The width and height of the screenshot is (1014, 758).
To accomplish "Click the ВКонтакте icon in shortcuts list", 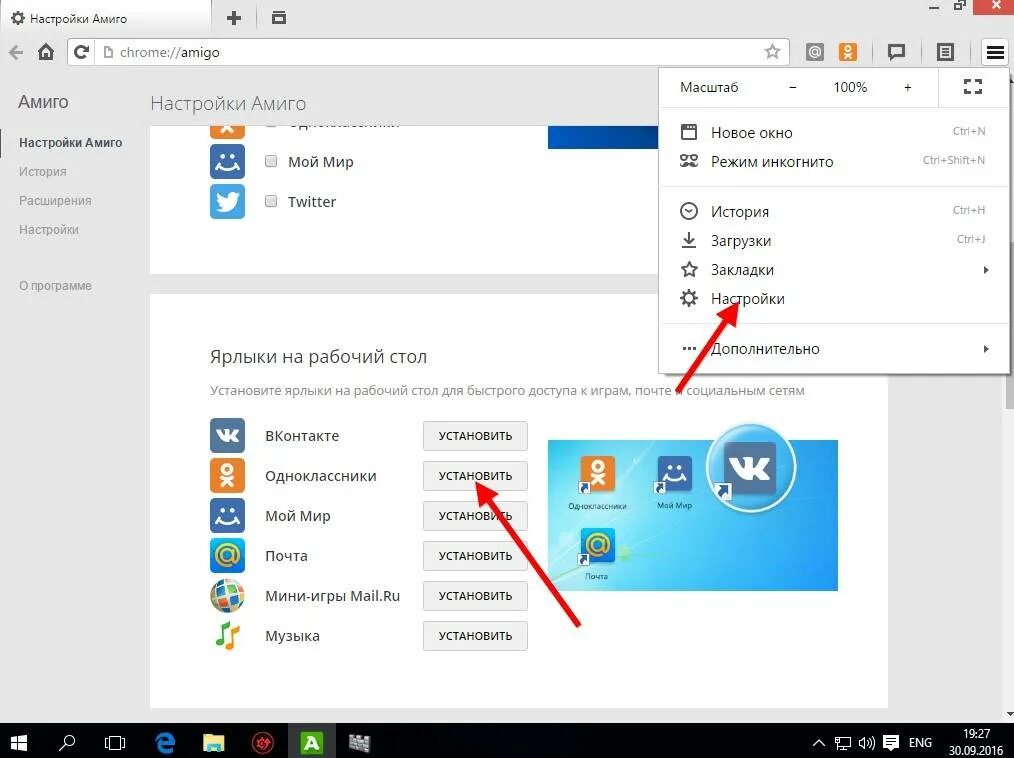I will [x=227, y=435].
